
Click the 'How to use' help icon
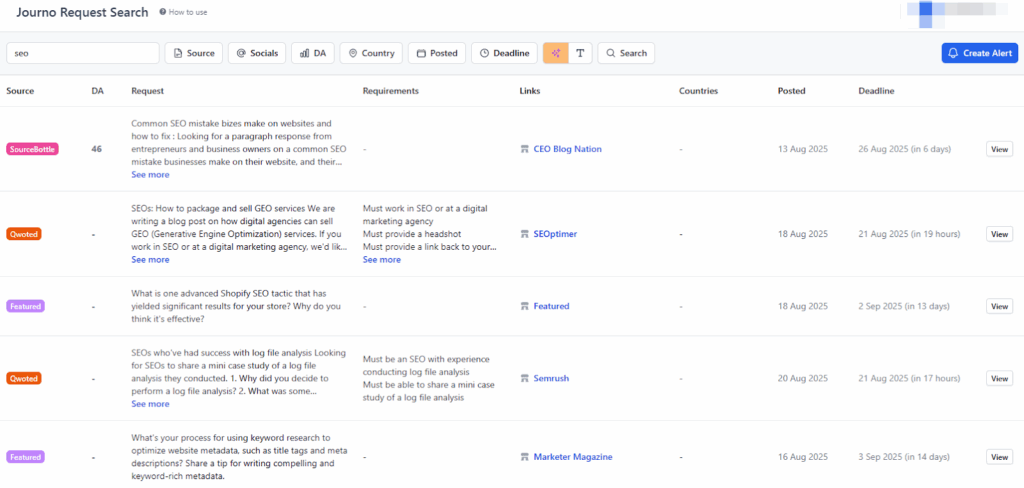pos(163,13)
